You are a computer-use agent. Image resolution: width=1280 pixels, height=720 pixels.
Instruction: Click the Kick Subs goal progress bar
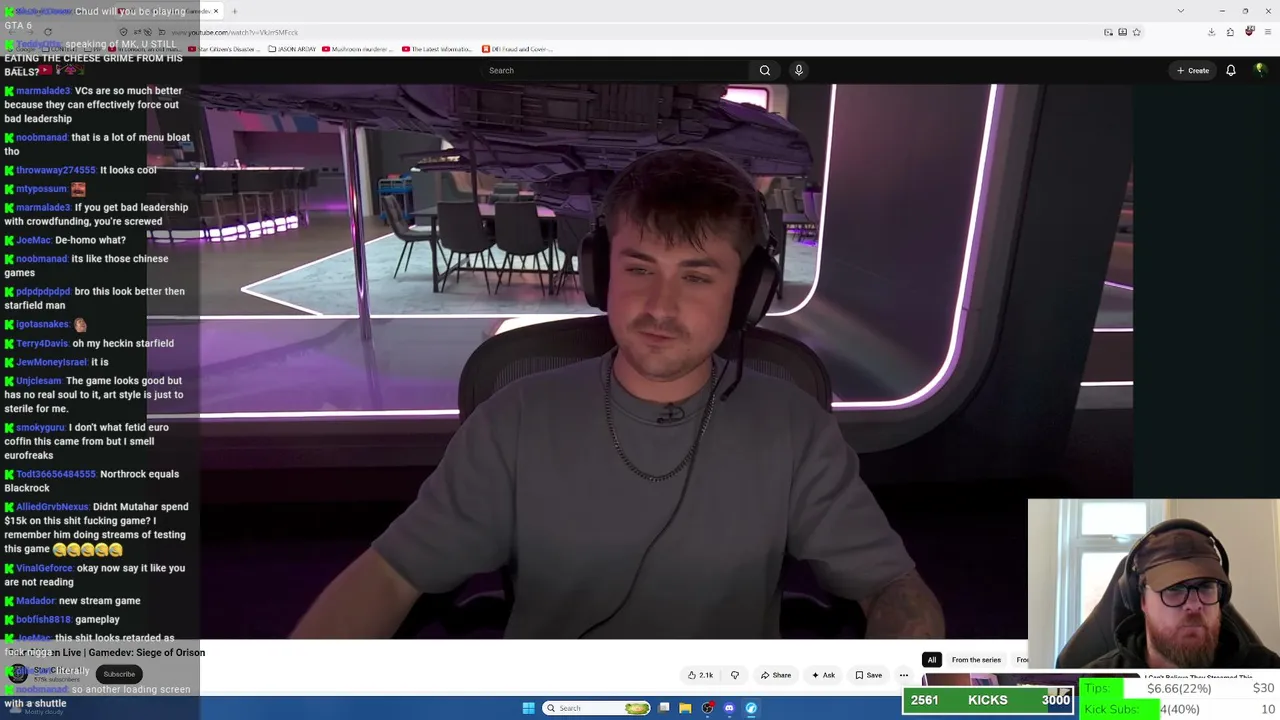click(x=1180, y=709)
